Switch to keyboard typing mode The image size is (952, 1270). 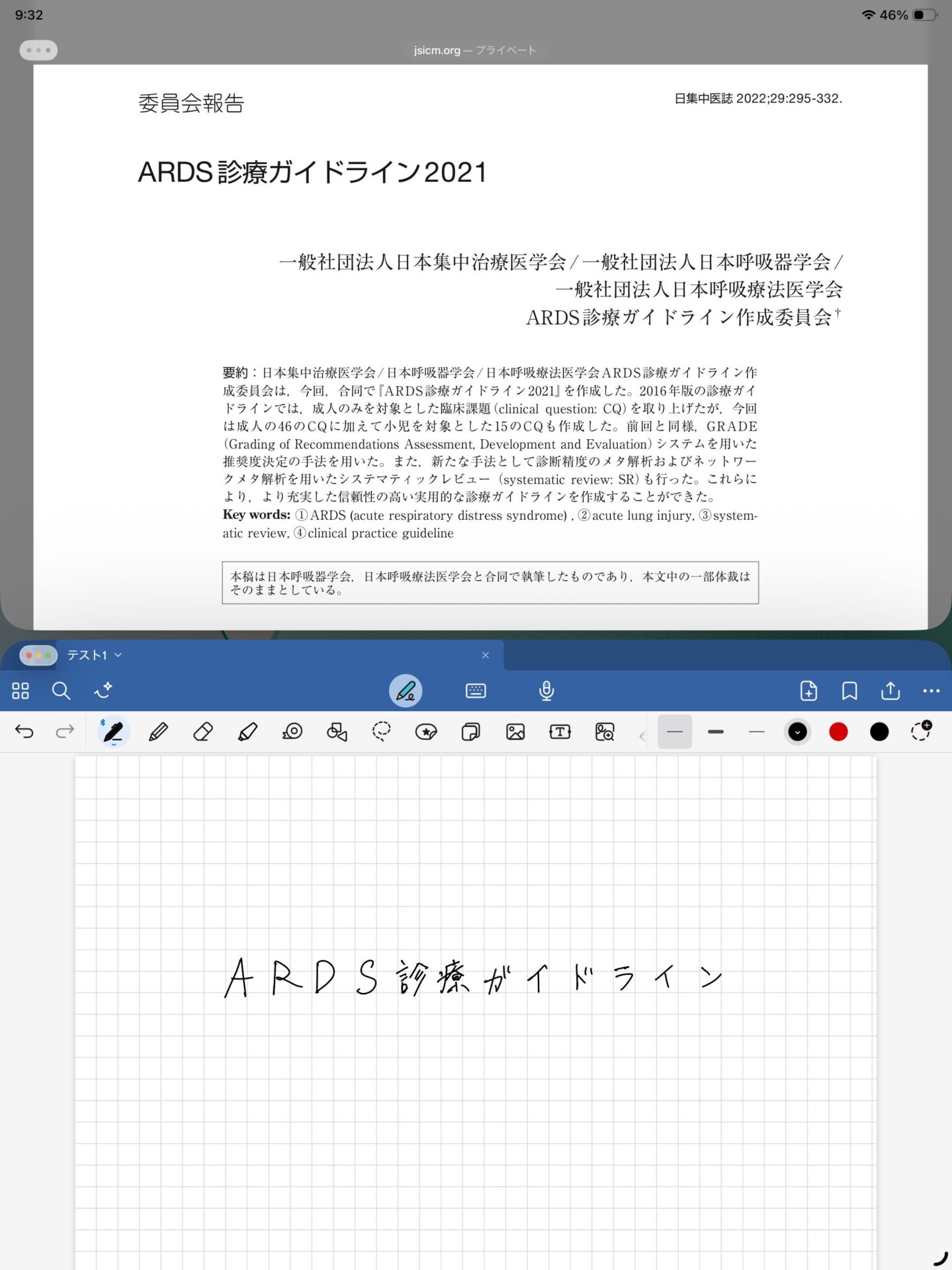coord(476,691)
